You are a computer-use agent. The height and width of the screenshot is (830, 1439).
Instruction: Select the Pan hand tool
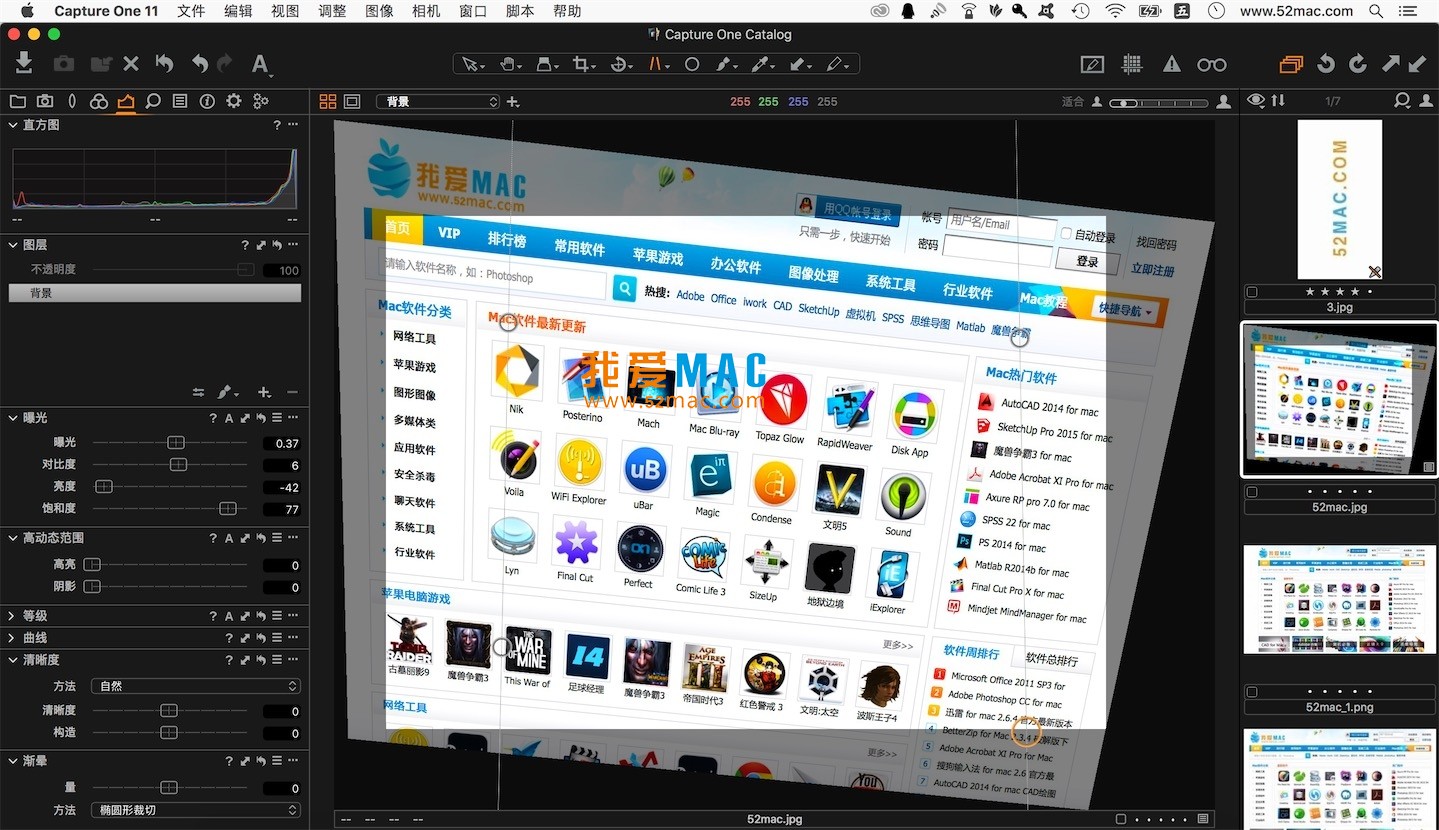507,64
